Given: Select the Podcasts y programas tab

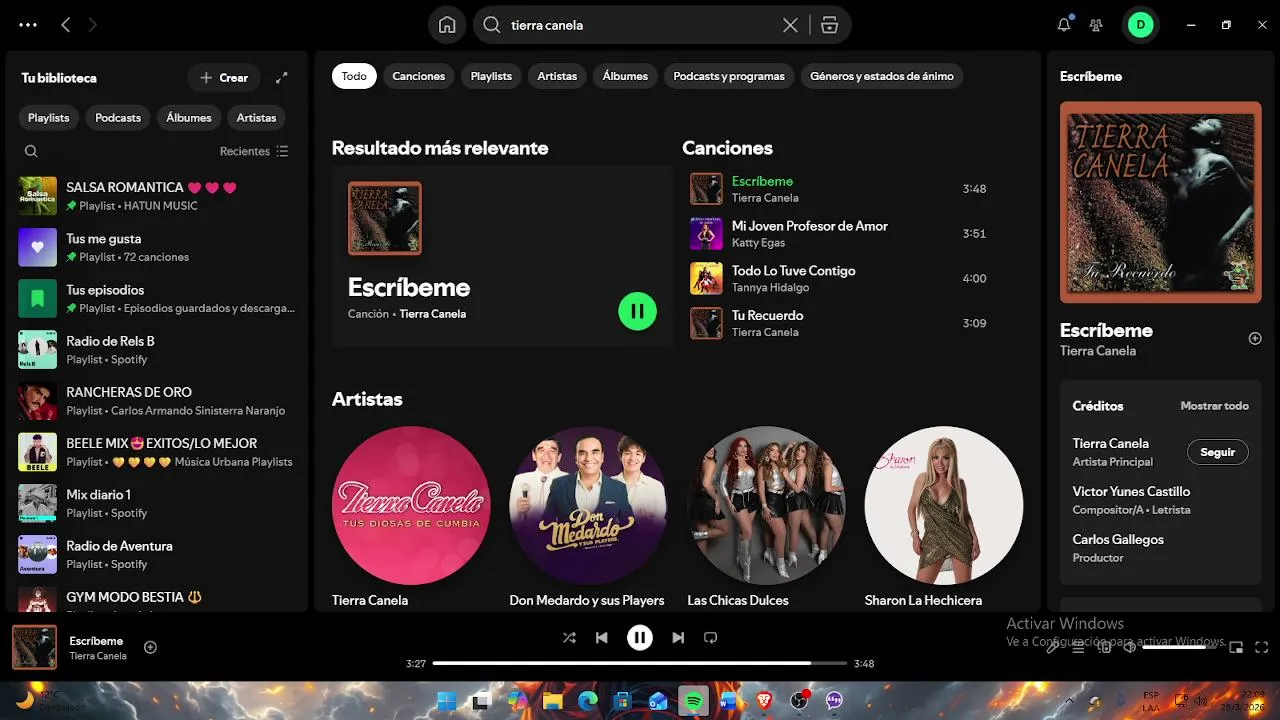Looking at the screenshot, I should click(x=729, y=76).
